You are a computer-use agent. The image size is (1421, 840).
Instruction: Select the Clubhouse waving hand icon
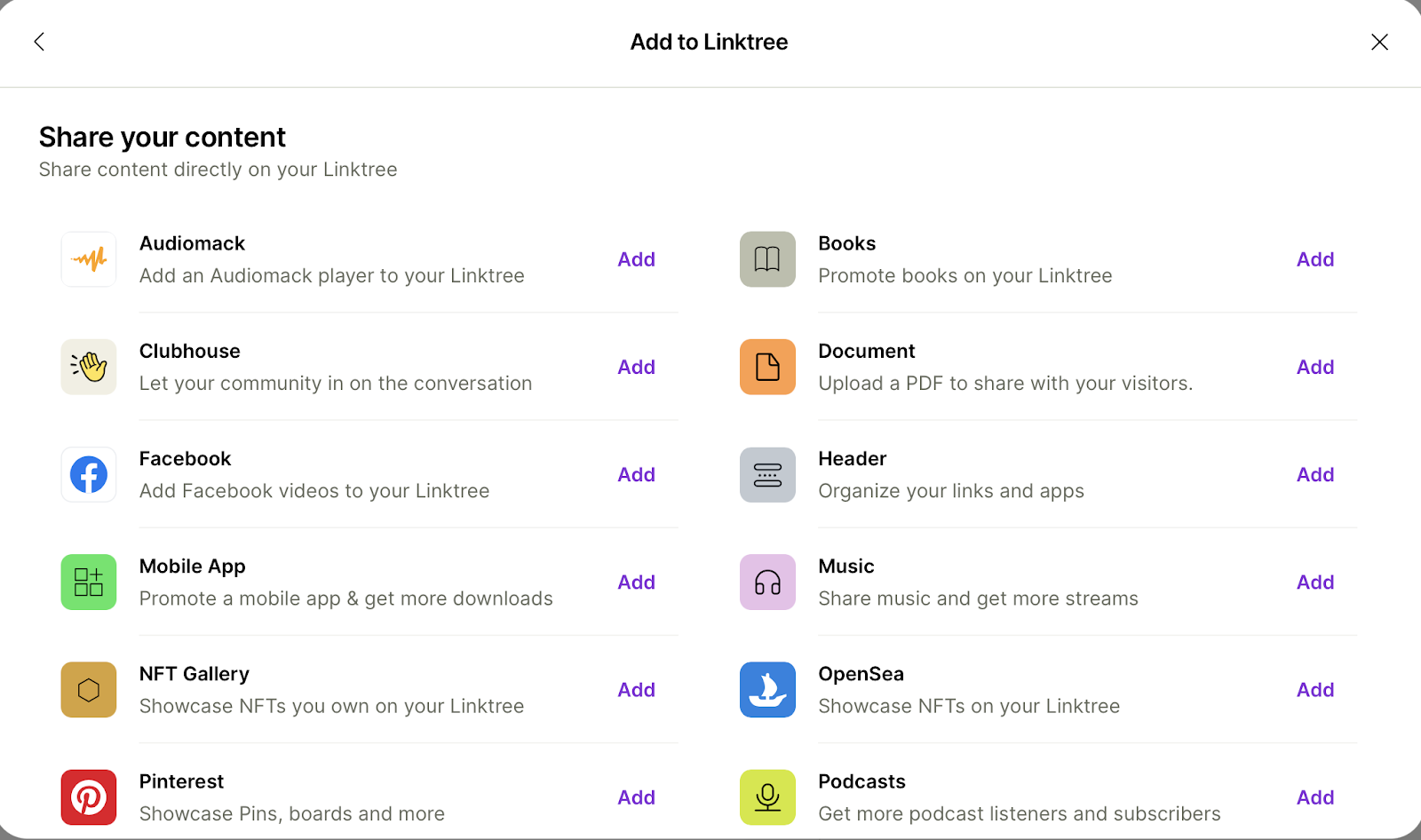coord(89,367)
